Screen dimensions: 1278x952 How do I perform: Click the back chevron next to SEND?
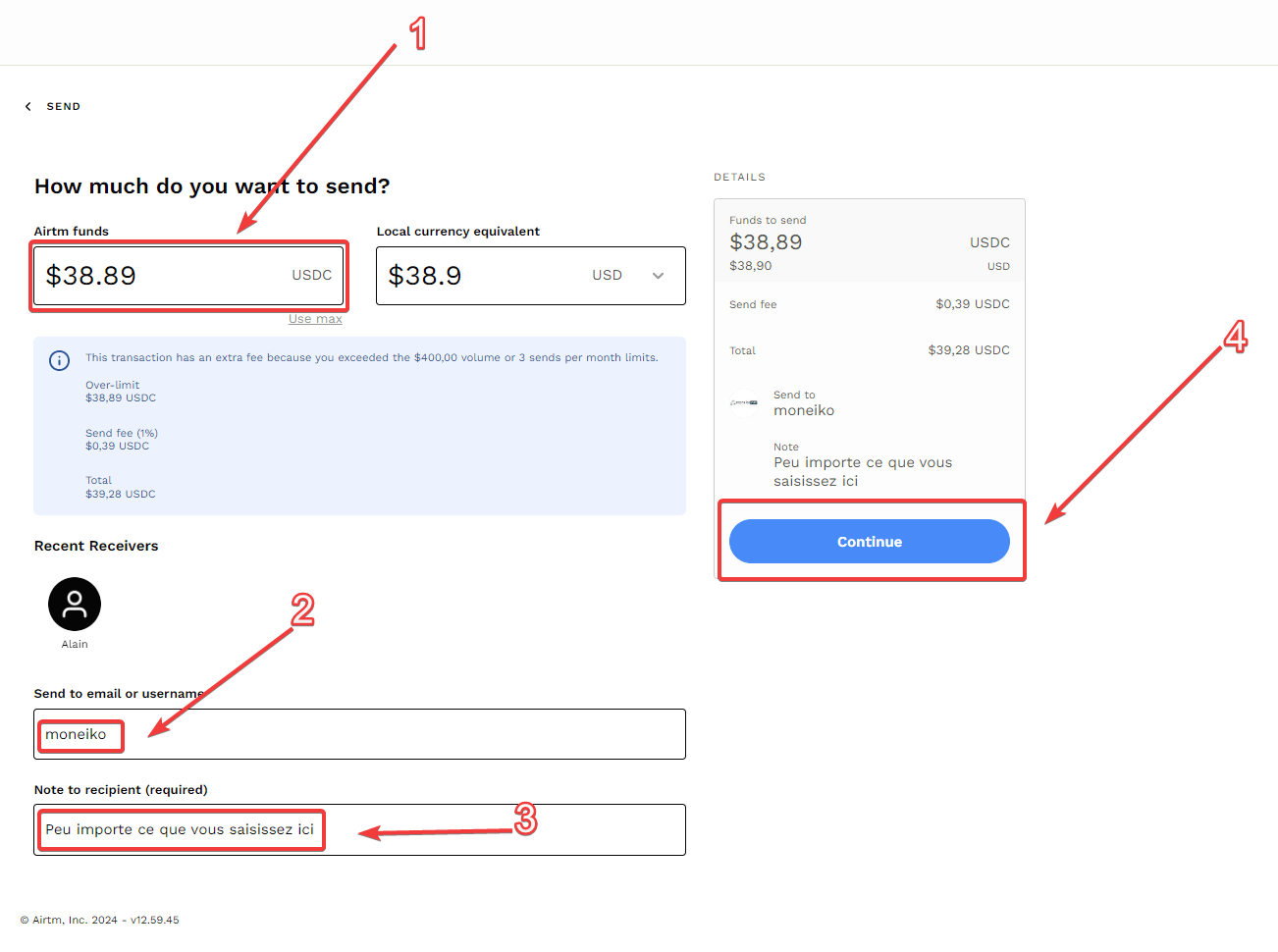tap(27, 106)
